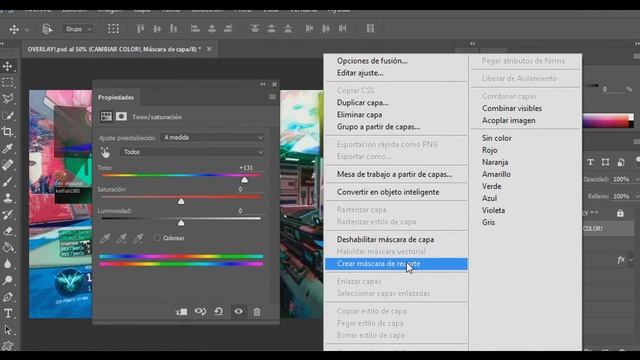Choose 'Crear máscara de recorte' from context menu

coord(396,264)
